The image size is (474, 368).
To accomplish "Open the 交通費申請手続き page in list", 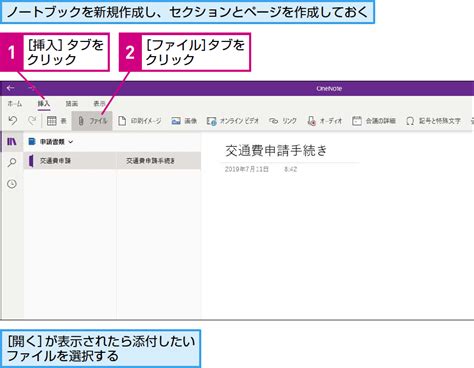I will pos(159,161).
